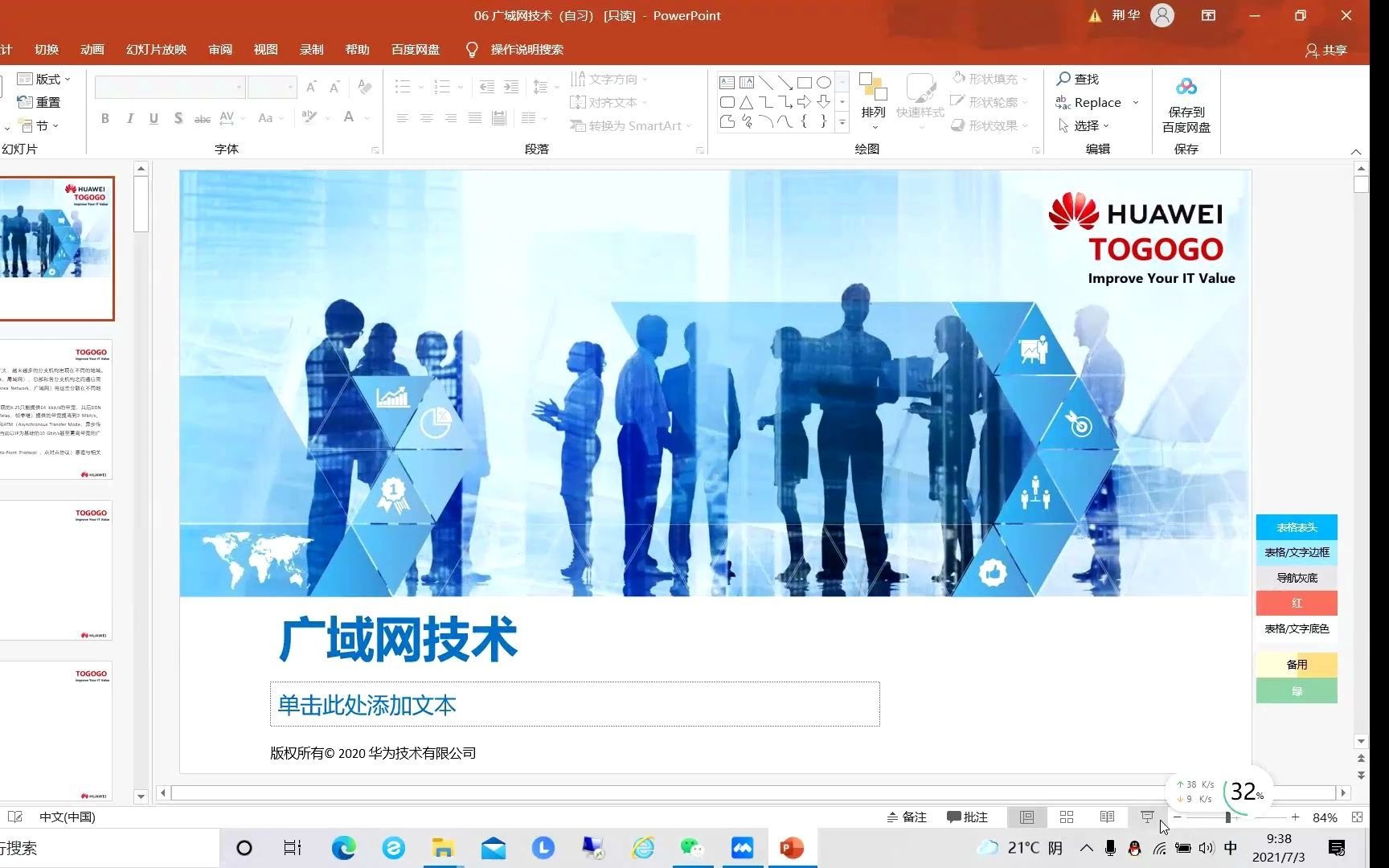This screenshot has width=1389, height=868.
Task: Click the red (红) color swatch
Action: (1297, 603)
